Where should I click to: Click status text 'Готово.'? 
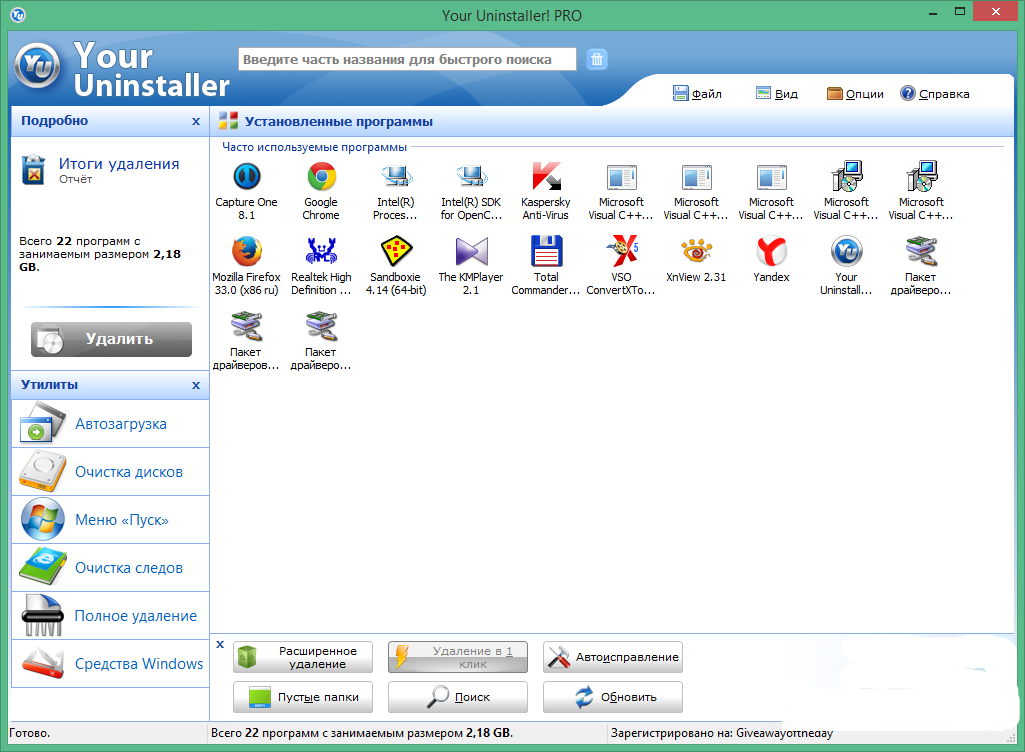tap(29, 733)
